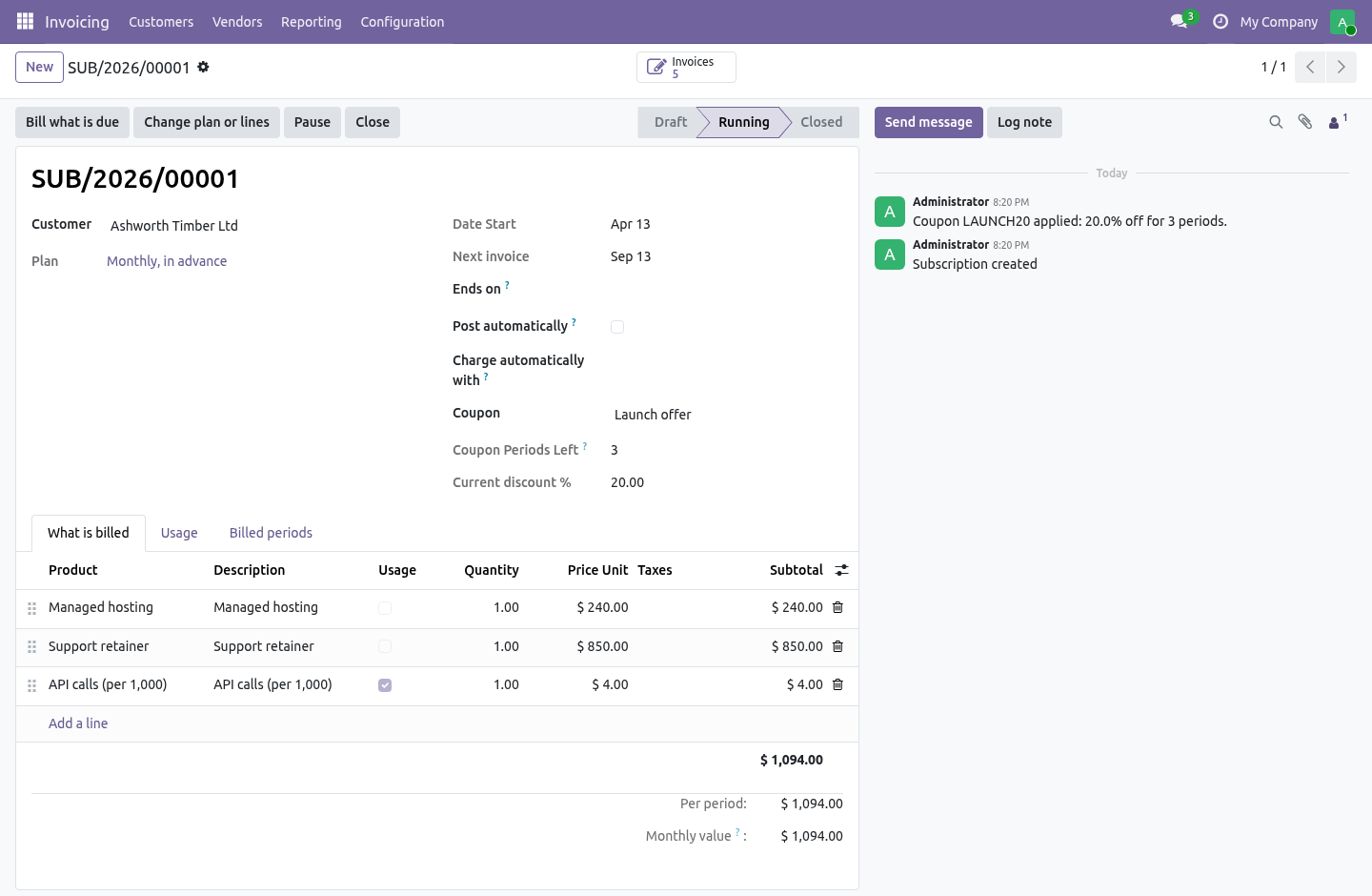
Task: Delete the Support retainer line
Action: (837, 646)
